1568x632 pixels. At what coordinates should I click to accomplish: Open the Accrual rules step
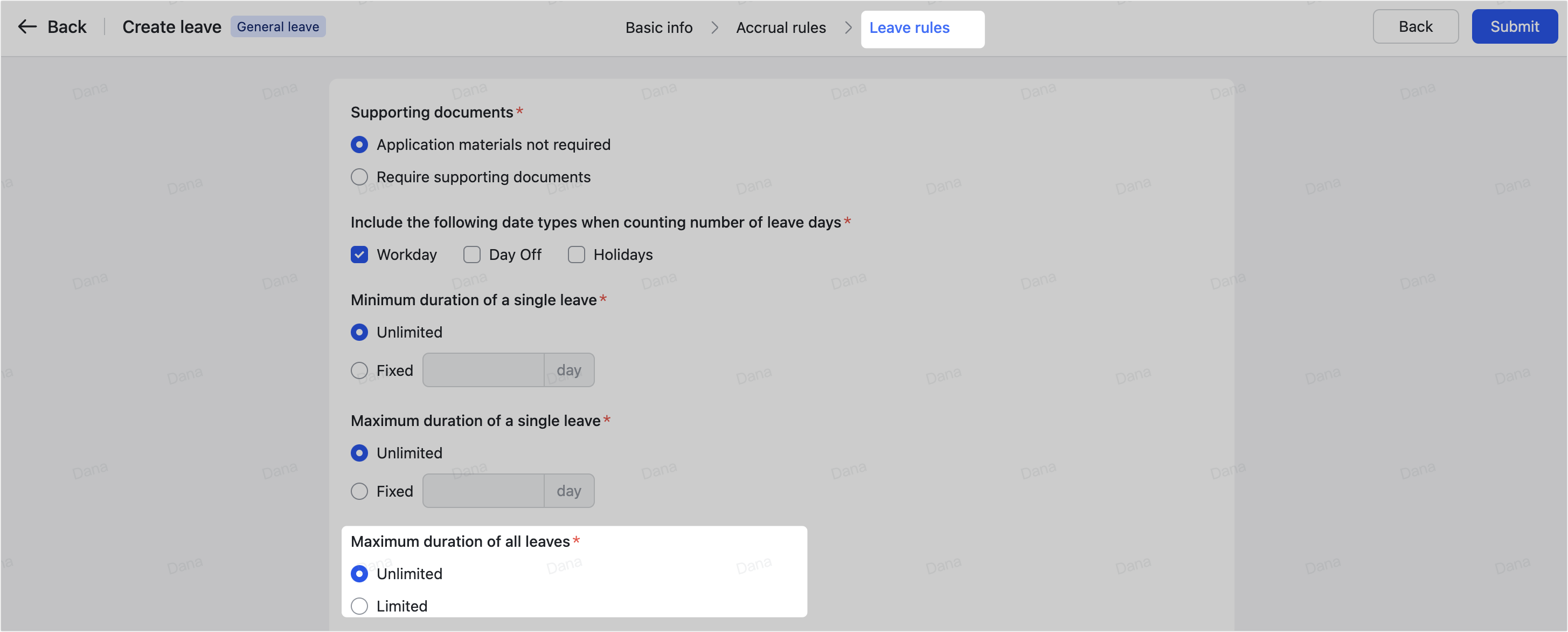(781, 28)
